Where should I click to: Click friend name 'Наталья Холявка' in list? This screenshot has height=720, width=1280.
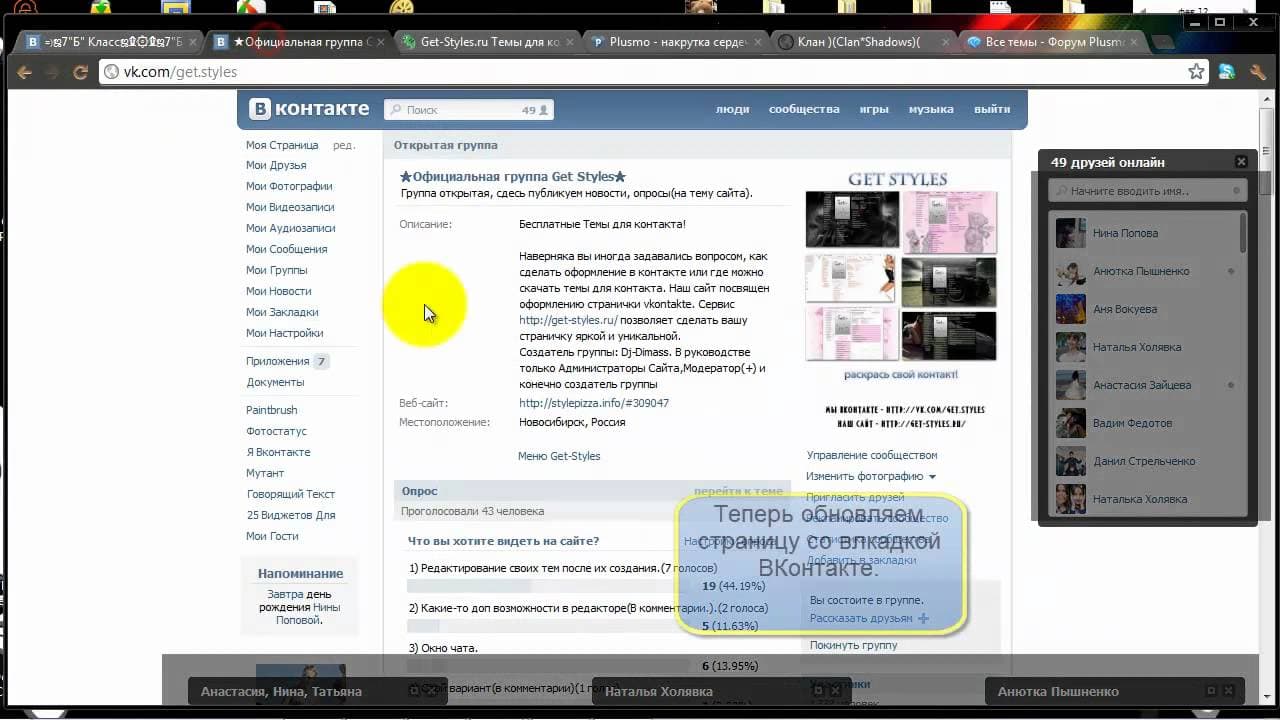click(1137, 347)
